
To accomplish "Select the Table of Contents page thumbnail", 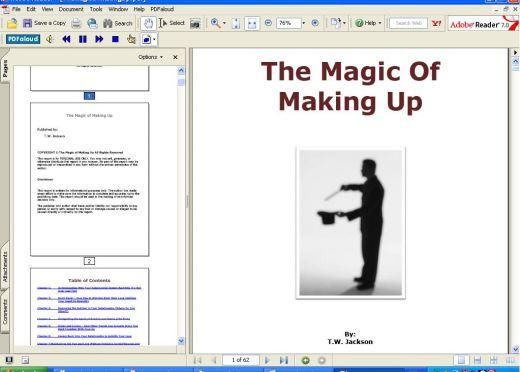I will click(x=89, y=306).
